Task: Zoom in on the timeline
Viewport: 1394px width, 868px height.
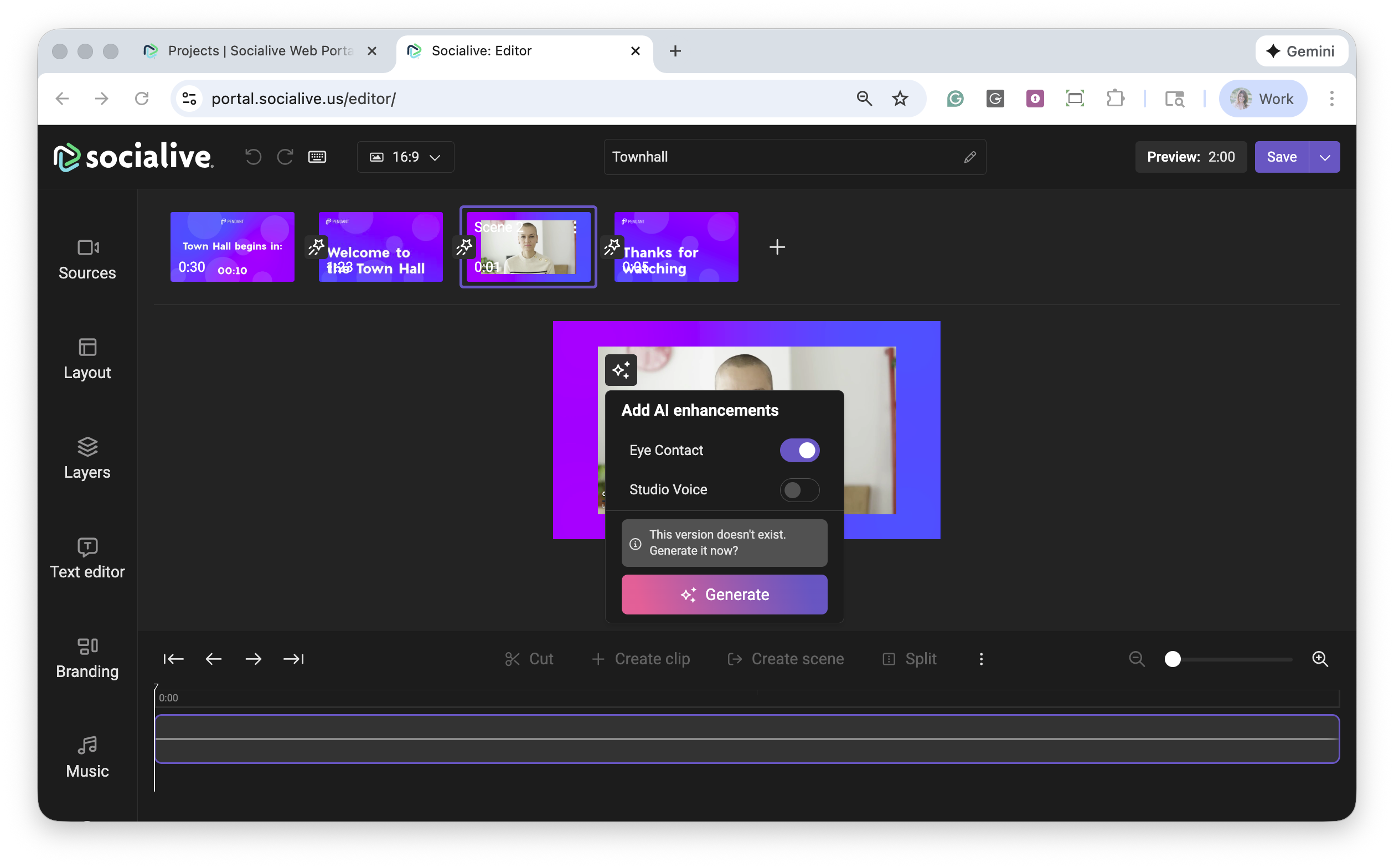Action: (1320, 659)
